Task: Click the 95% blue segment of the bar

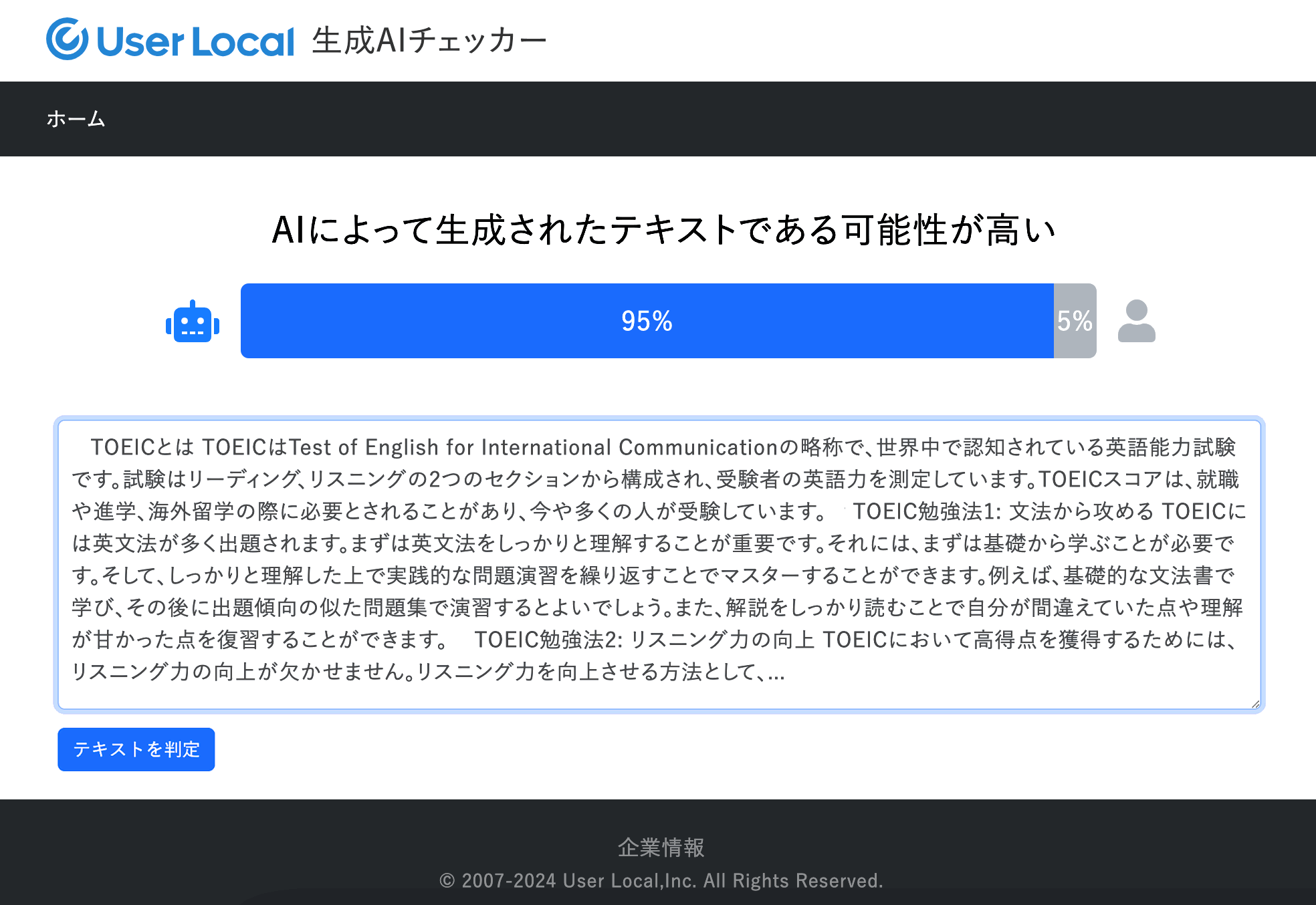Action: [x=647, y=321]
